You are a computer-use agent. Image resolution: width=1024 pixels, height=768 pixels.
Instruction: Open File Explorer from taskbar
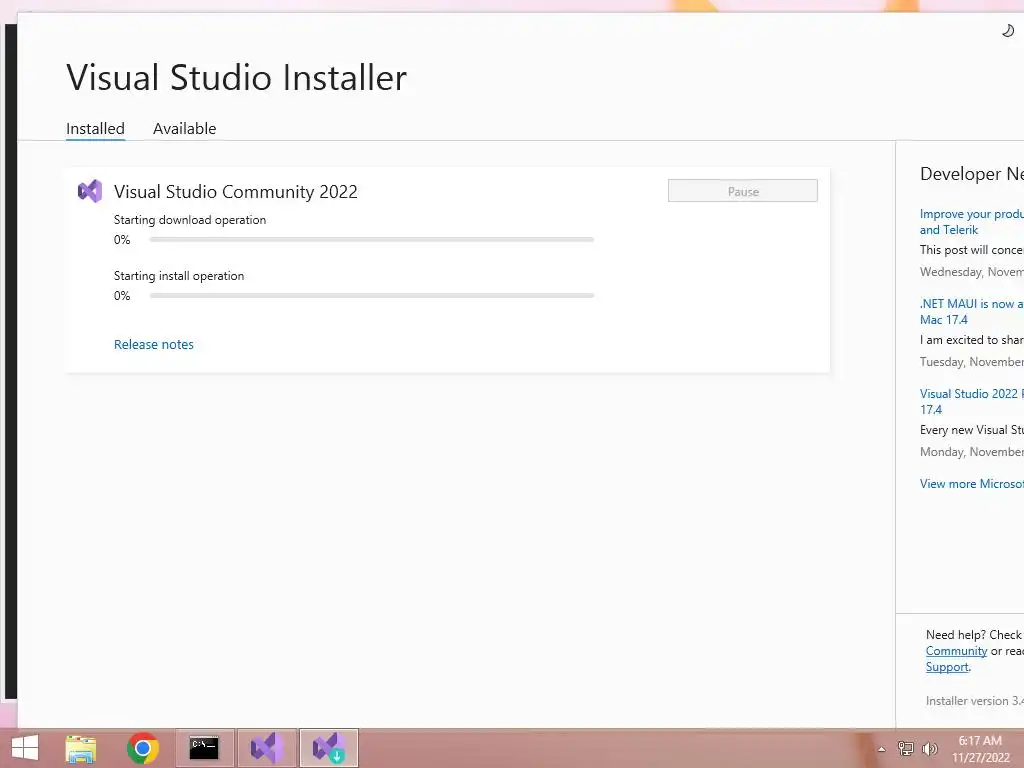click(x=81, y=748)
